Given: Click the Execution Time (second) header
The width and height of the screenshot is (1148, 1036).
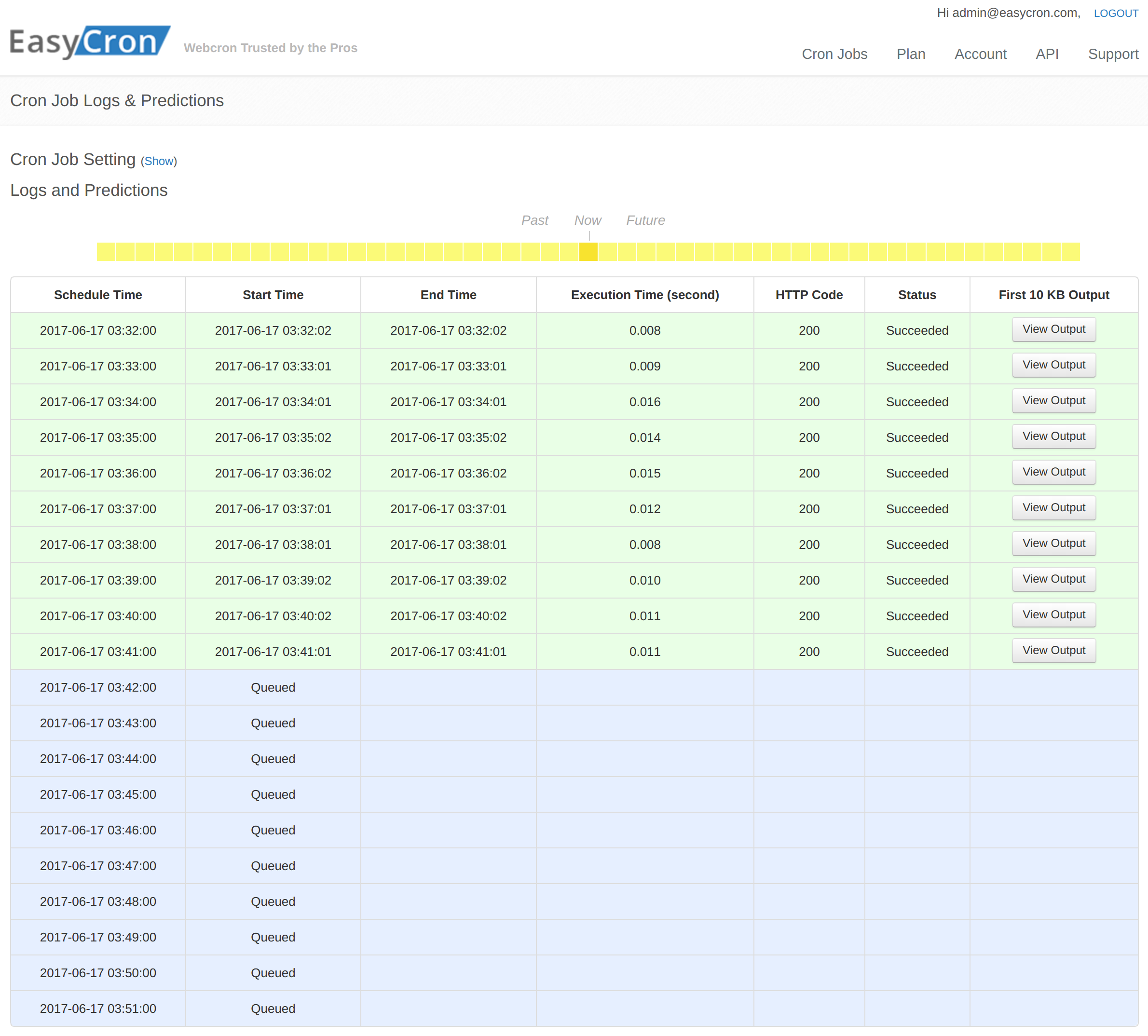Looking at the screenshot, I should pyautogui.click(x=645, y=295).
